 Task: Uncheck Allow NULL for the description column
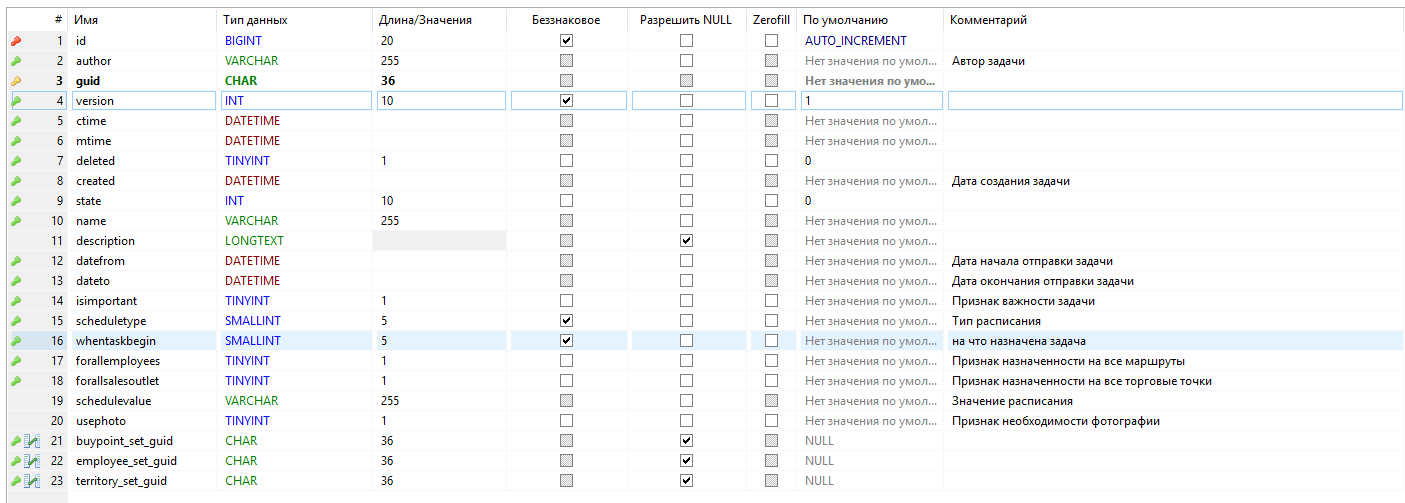[x=686, y=241]
